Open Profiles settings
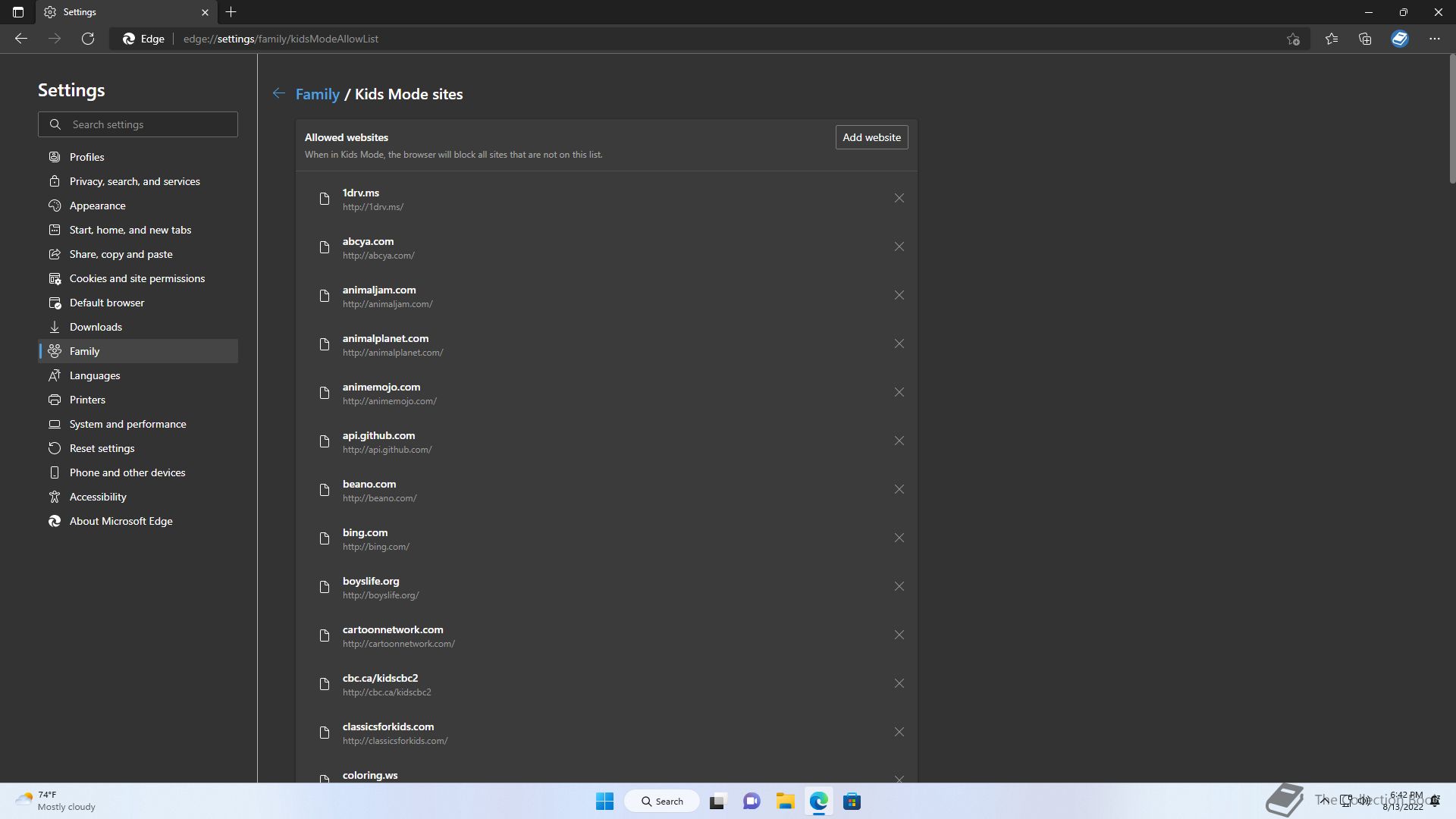 138,157
